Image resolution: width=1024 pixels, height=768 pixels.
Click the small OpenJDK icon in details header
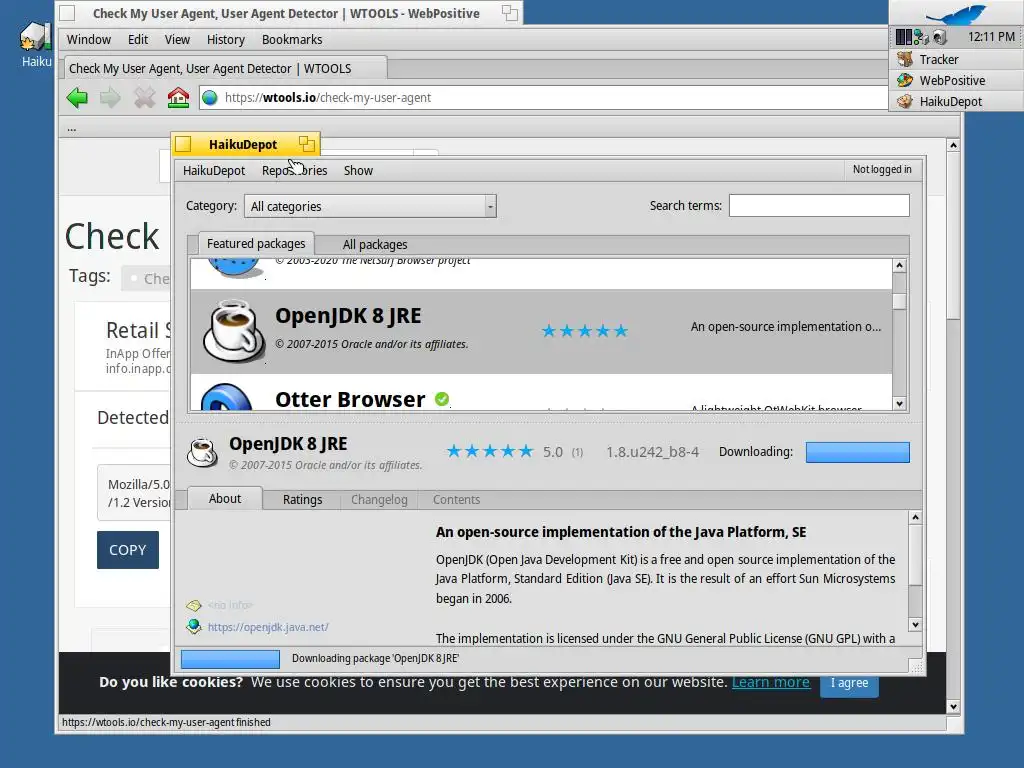(x=202, y=452)
